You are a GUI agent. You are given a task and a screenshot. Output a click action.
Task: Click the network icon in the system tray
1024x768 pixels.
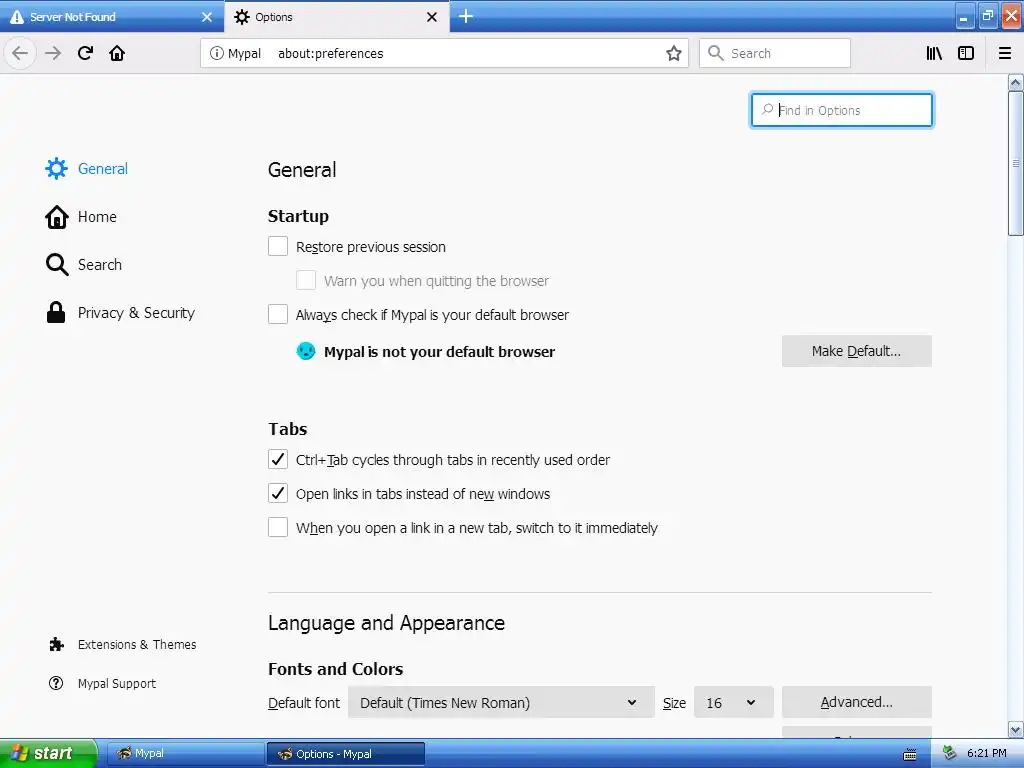point(949,754)
